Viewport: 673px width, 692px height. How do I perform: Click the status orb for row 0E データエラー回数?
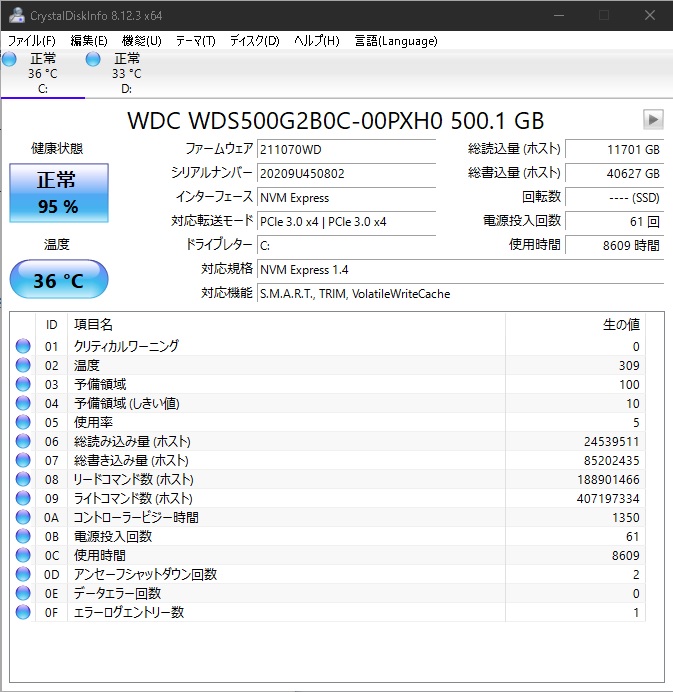23,593
